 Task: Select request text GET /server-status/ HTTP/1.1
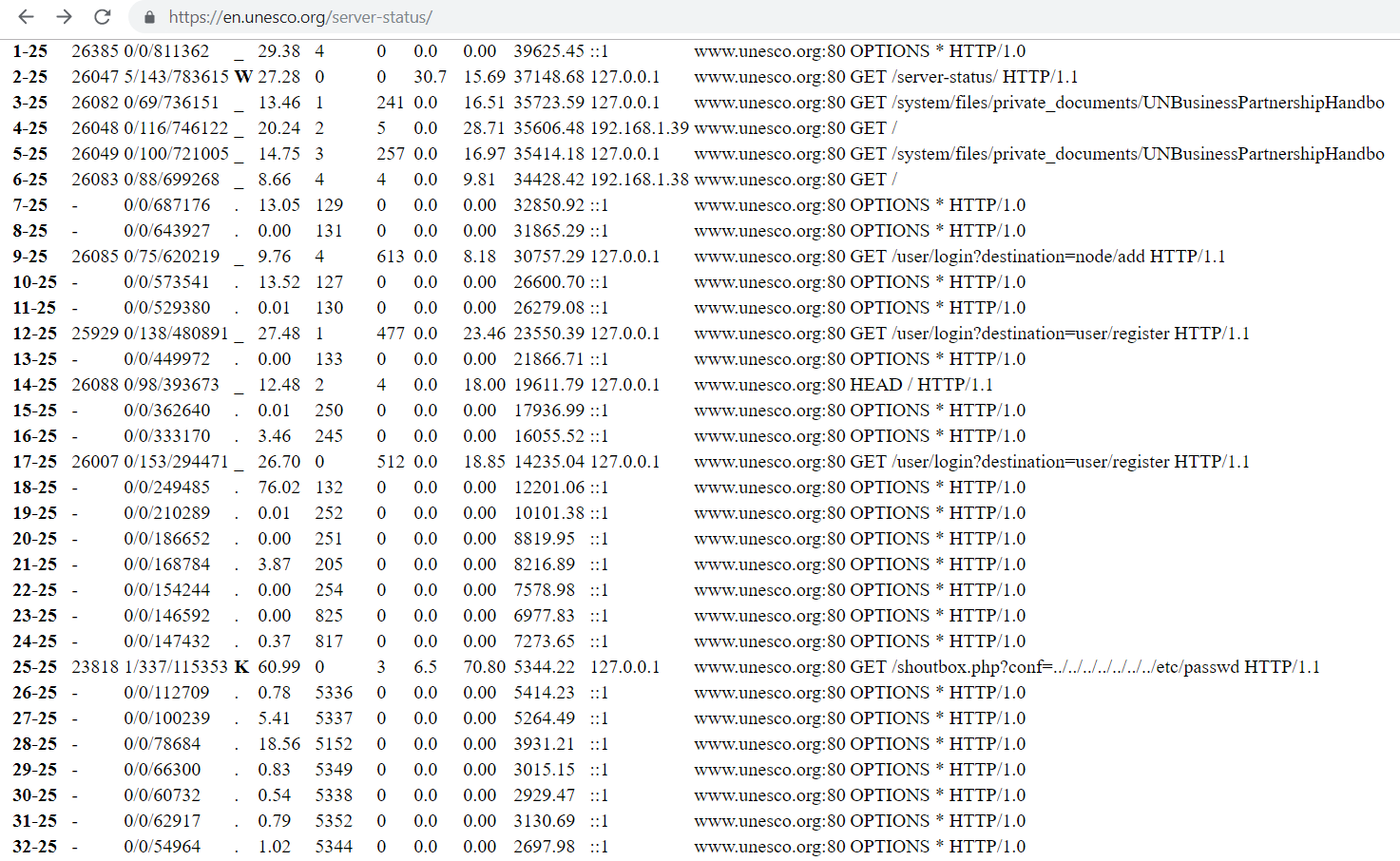pyautogui.click(x=964, y=77)
